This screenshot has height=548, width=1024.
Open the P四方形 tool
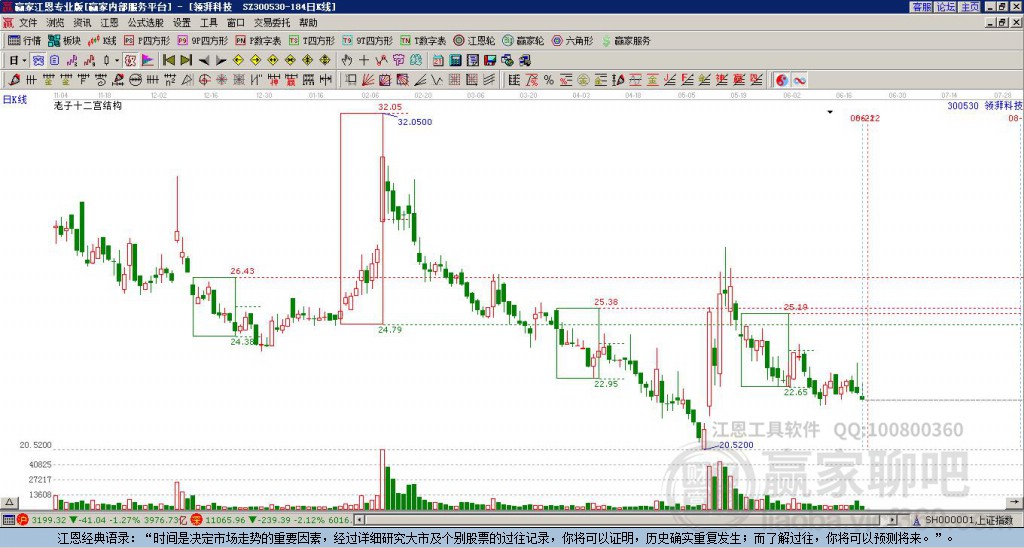coord(147,40)
